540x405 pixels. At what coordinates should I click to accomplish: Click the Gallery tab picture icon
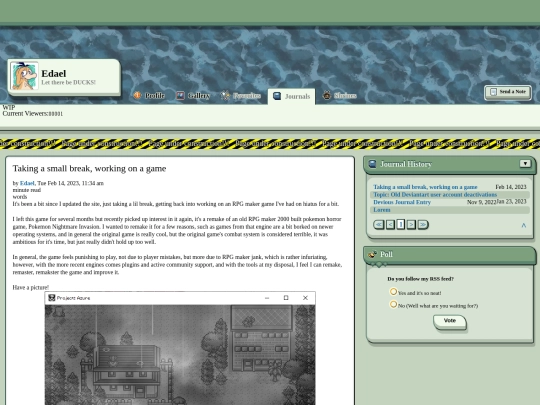(x=180, y=95)
